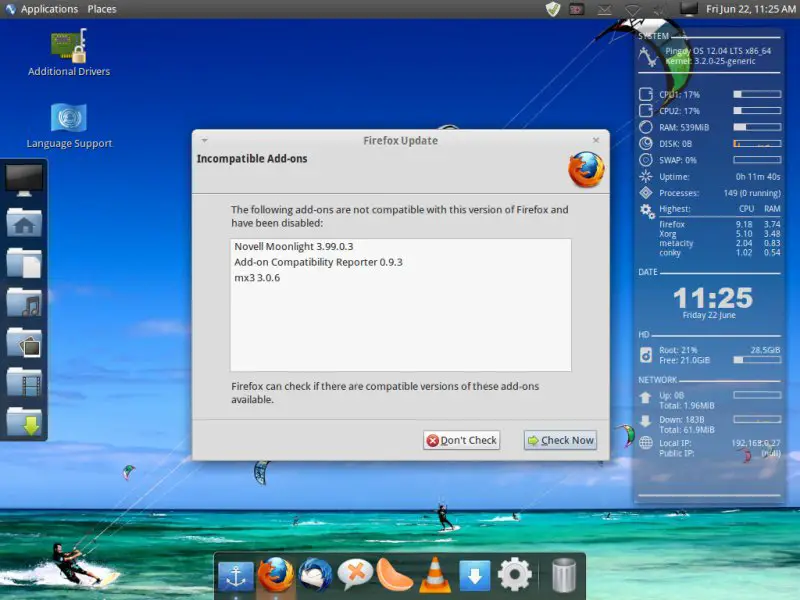The image size is (800, 600).
Task: Click the green shield icon in the top panel
Action: tap(553, 9)
